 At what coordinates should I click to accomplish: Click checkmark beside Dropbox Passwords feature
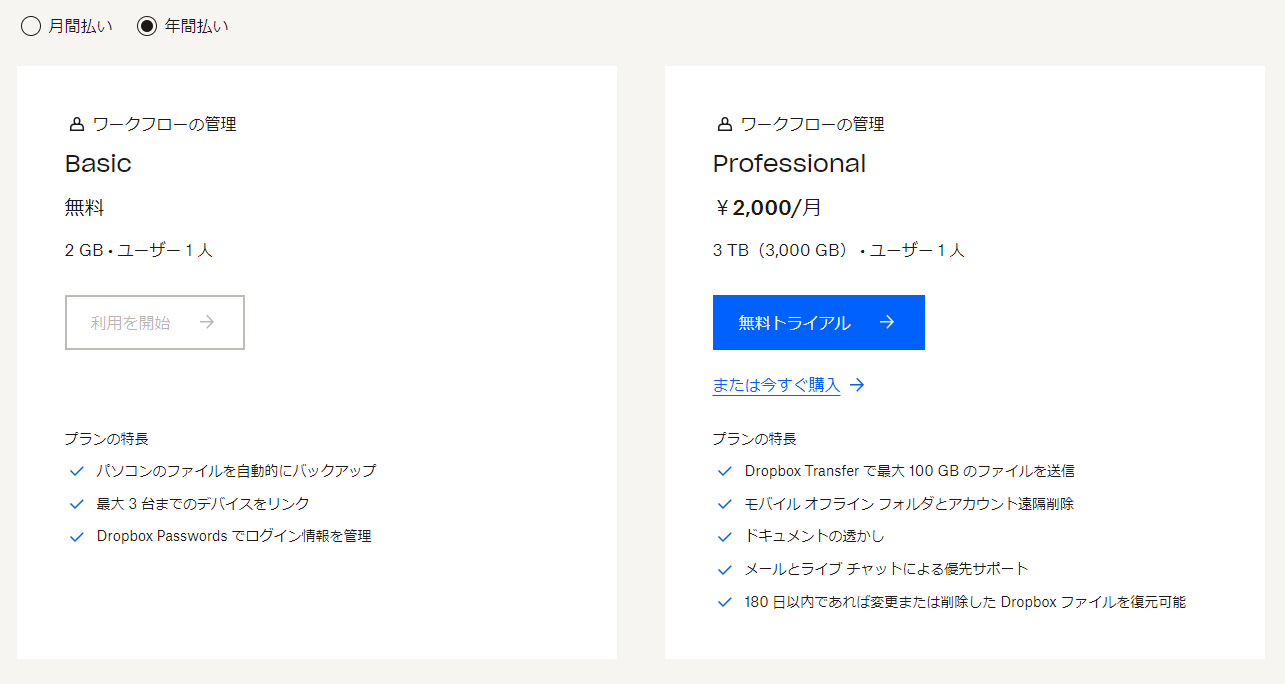77,537
